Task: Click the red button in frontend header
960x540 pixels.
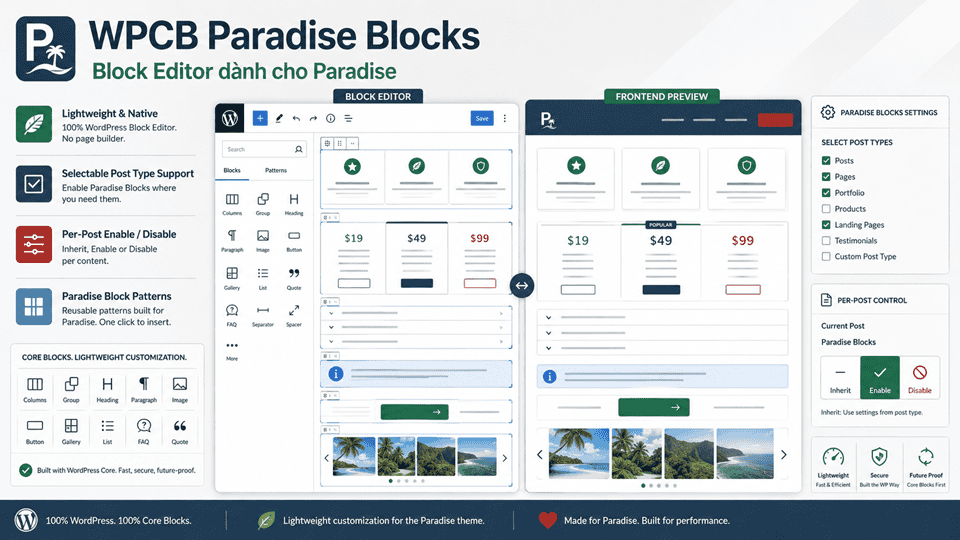Action: (775, 119)
